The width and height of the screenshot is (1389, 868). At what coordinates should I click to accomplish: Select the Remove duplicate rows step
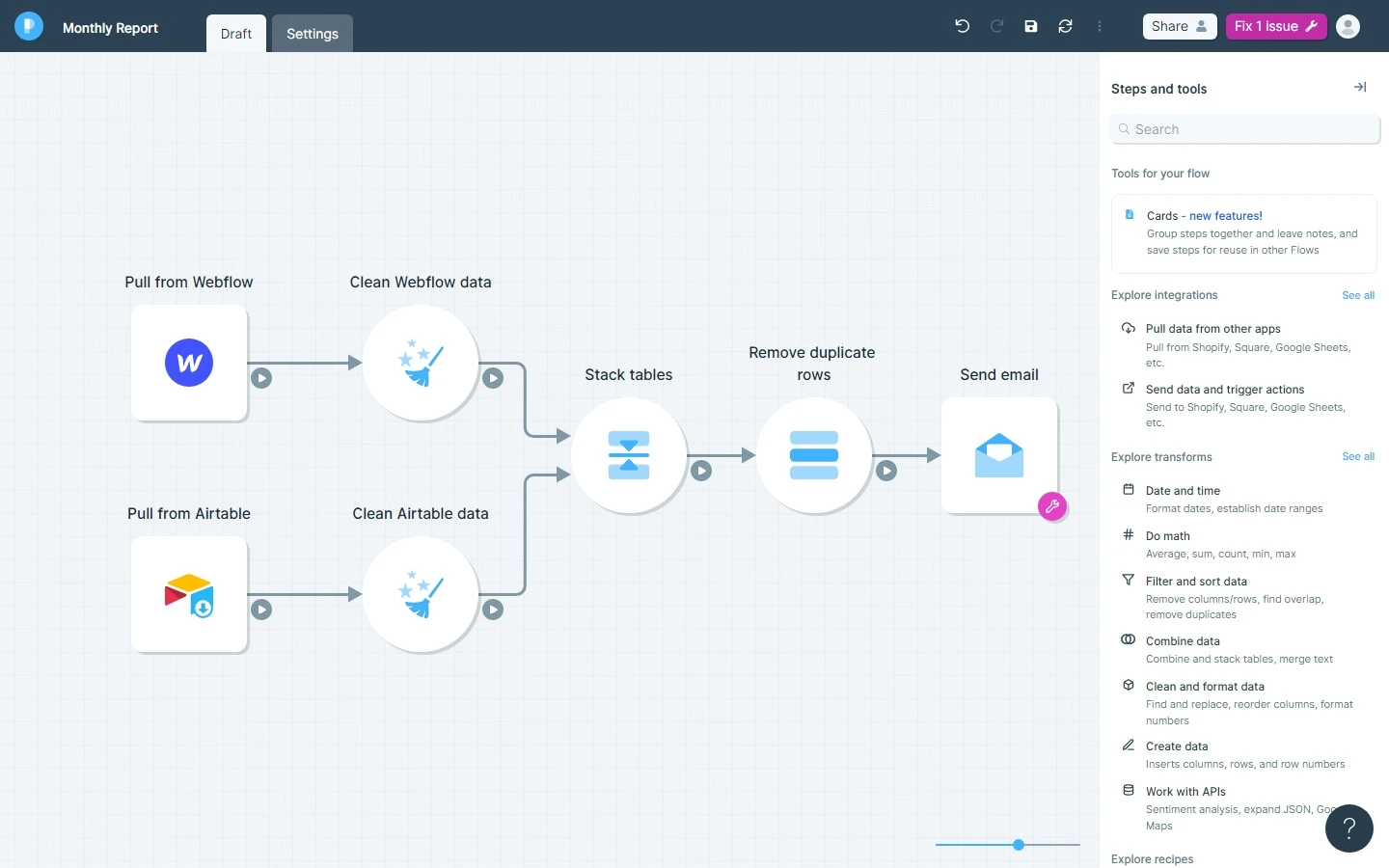(814, 455)
